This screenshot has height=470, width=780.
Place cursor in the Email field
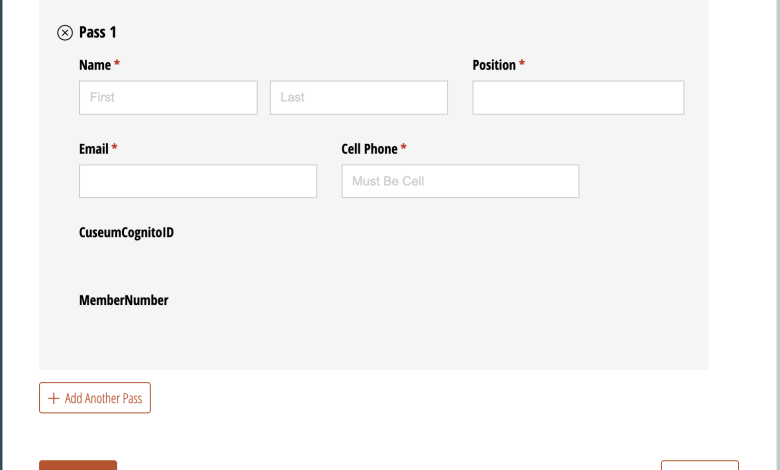pyautogui.click(x=198, y=181)
